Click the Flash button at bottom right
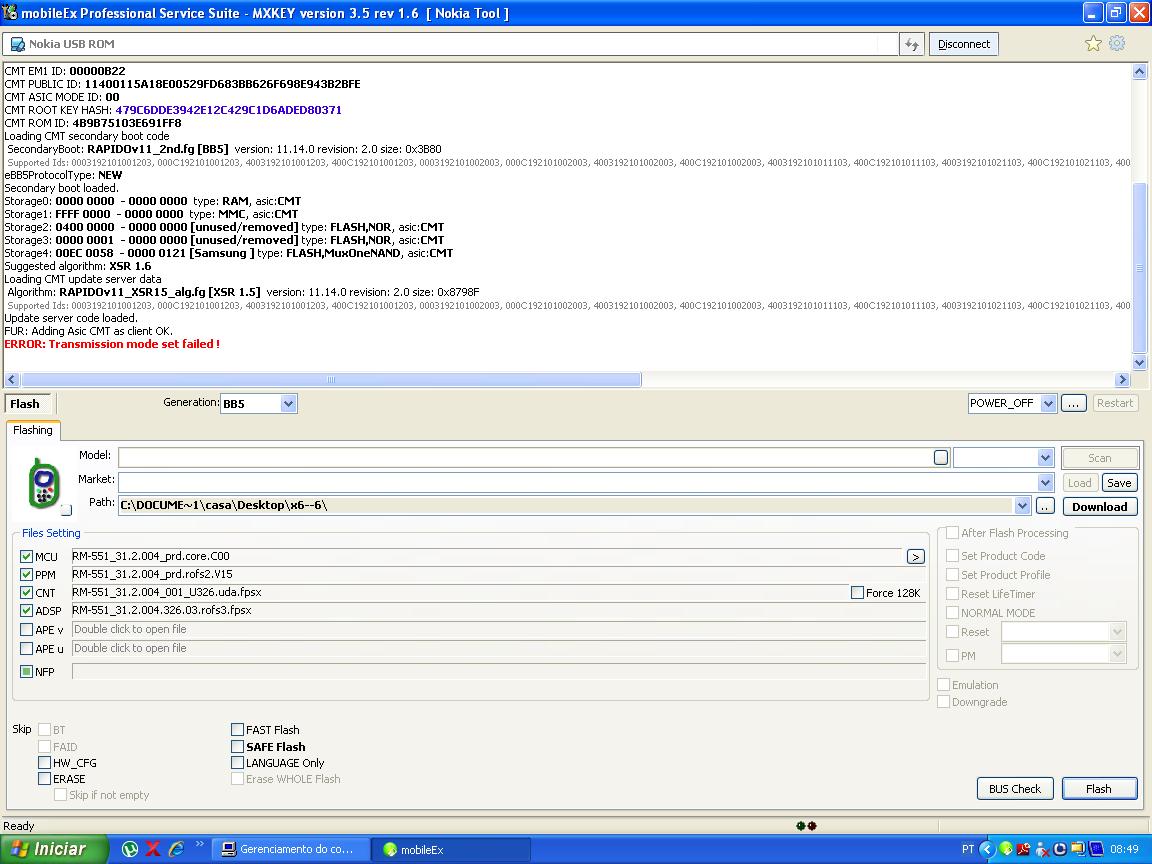The width and height of the screenshot is (1152, 864). click(x=1099, y=788)
